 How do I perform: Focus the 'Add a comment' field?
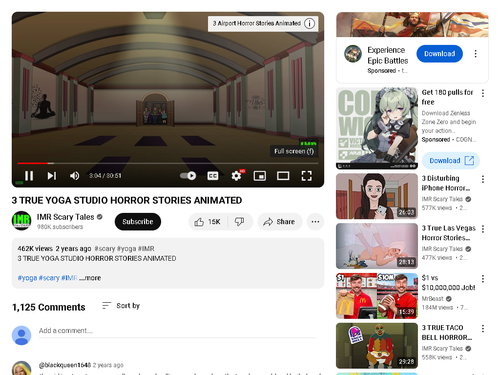click(x=177, y=331)
